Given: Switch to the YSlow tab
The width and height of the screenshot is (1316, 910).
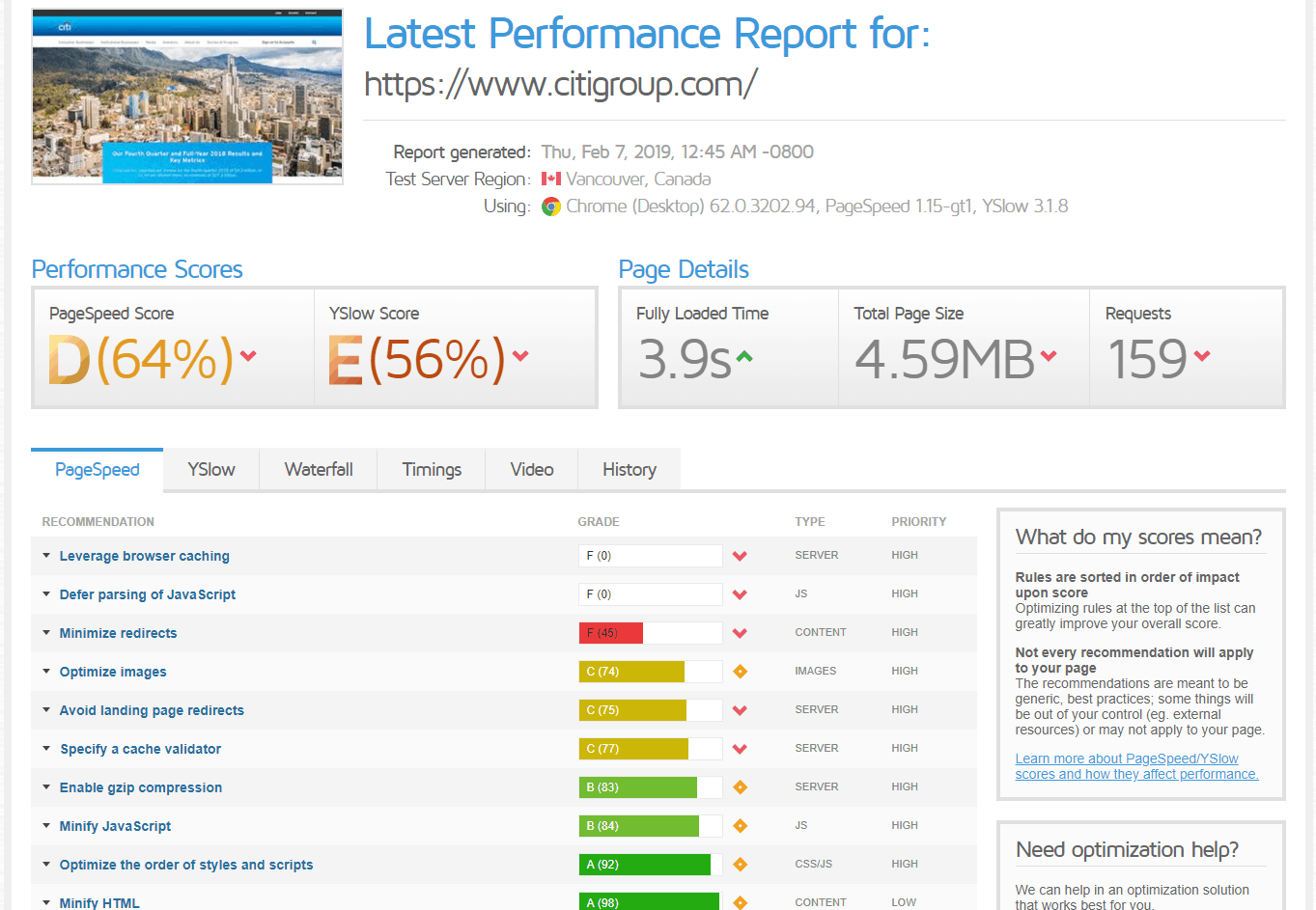Looking at the screenshot, I should (211, 470).
